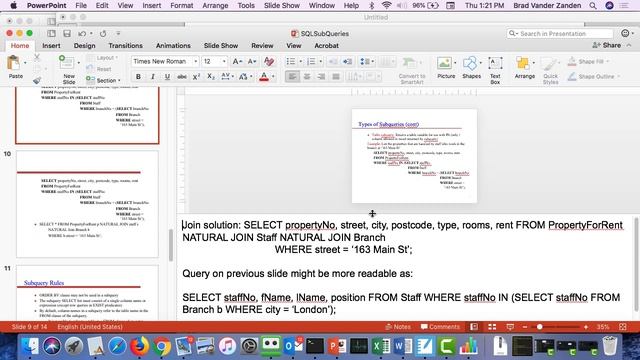
Task: Toggle Italic formatting
Action: click(x=153, y=77)
